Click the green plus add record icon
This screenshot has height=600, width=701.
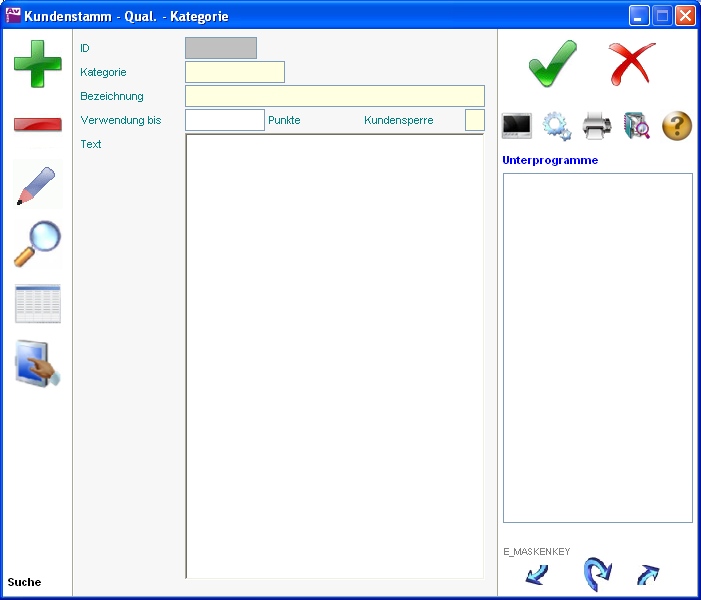coord(37,64)
